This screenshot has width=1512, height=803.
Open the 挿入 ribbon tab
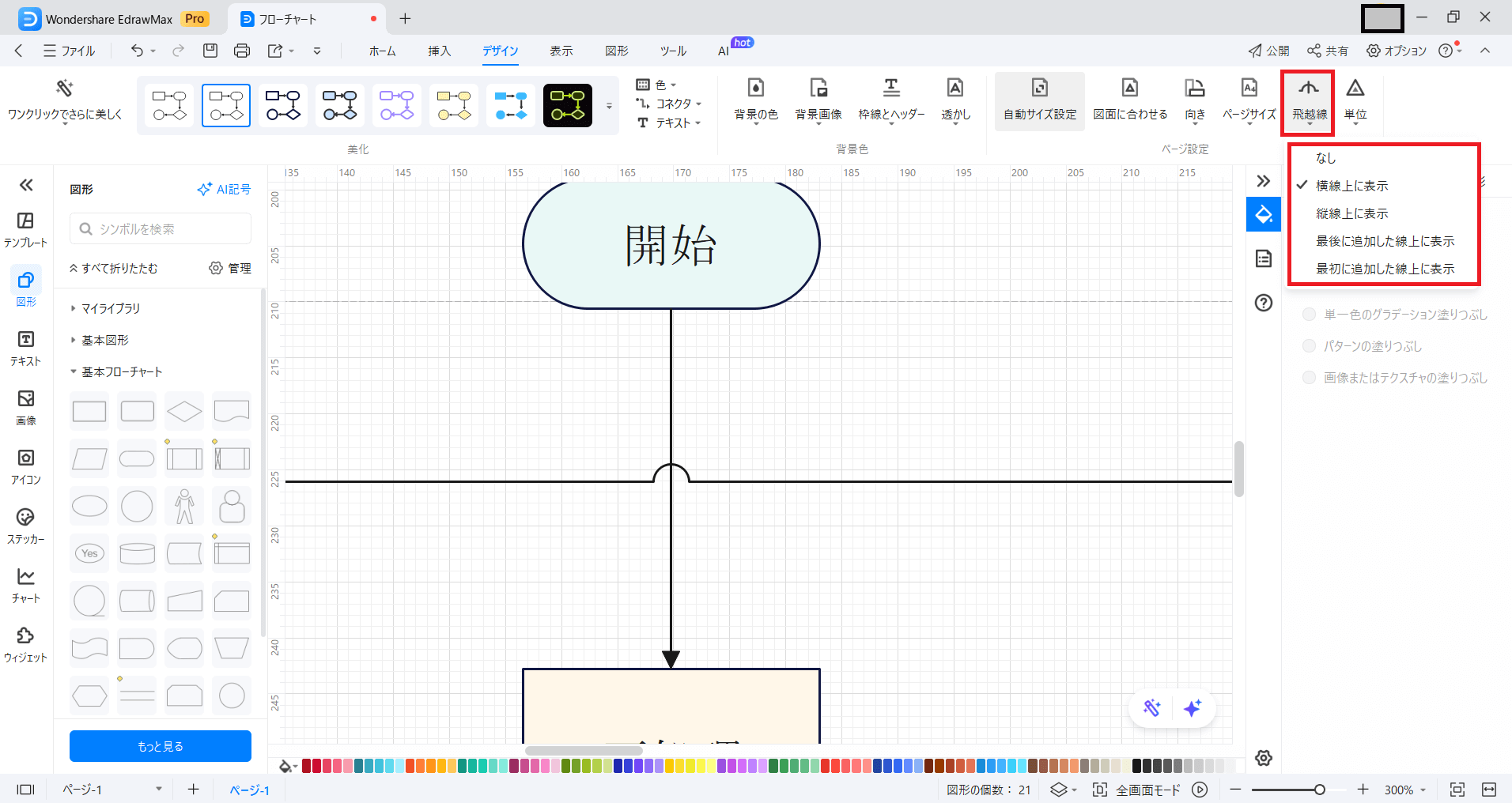tap(439, 51)
